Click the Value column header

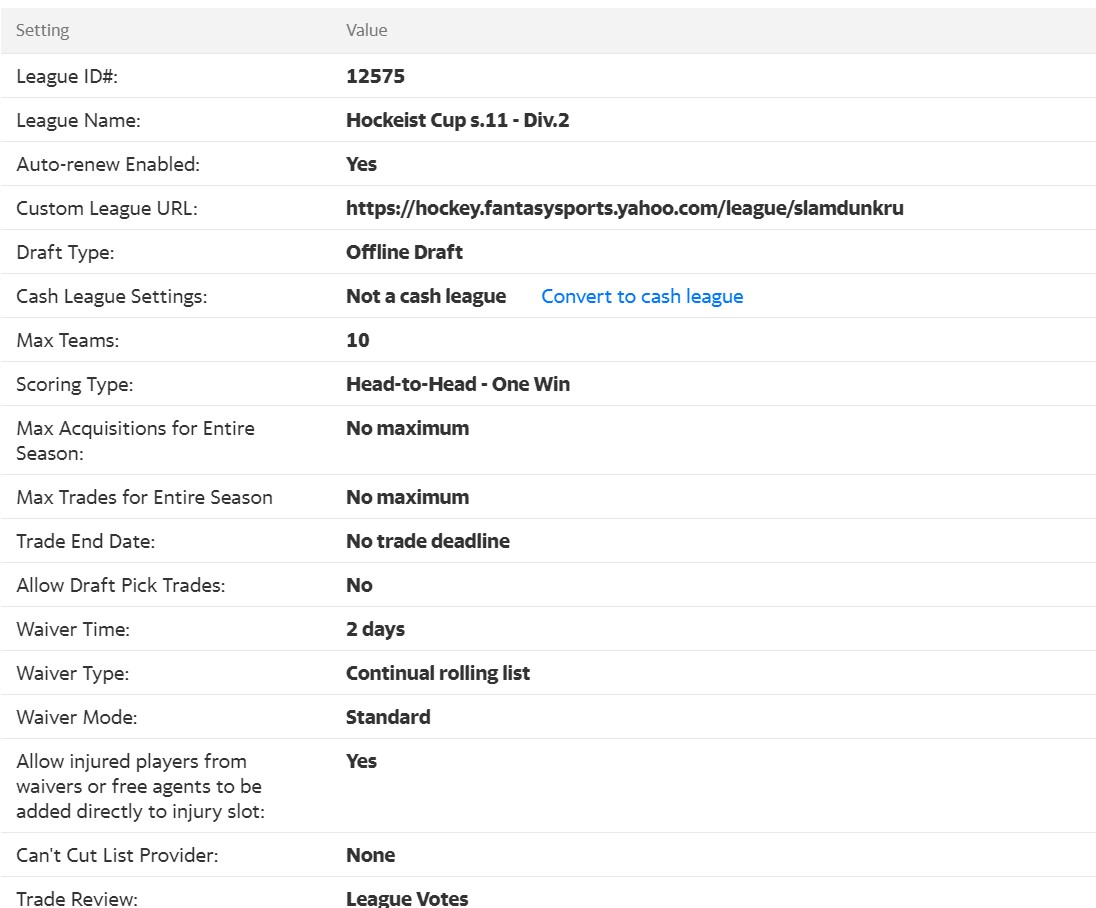click(366, 30)
